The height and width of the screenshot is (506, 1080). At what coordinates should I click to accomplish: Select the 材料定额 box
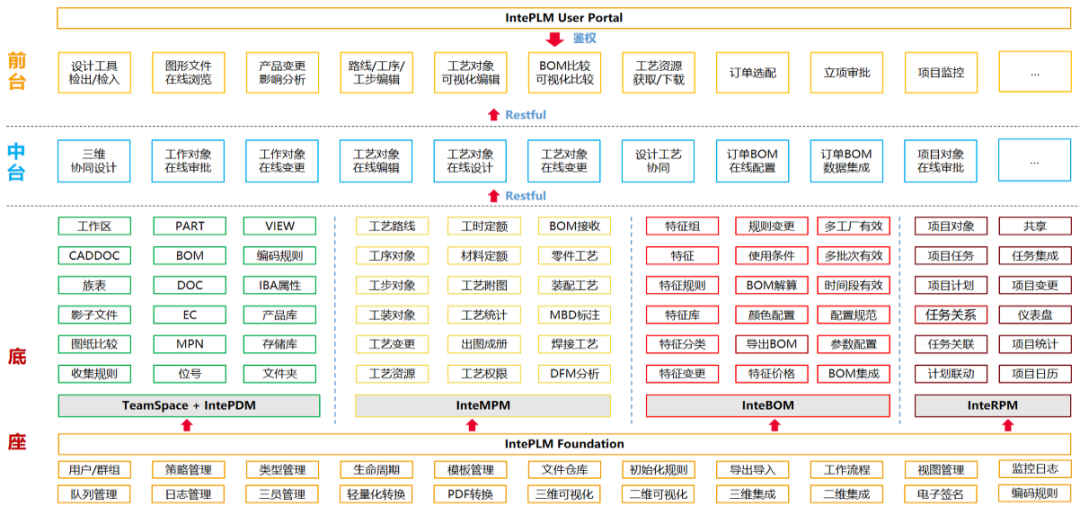click(x=484, y=255)
